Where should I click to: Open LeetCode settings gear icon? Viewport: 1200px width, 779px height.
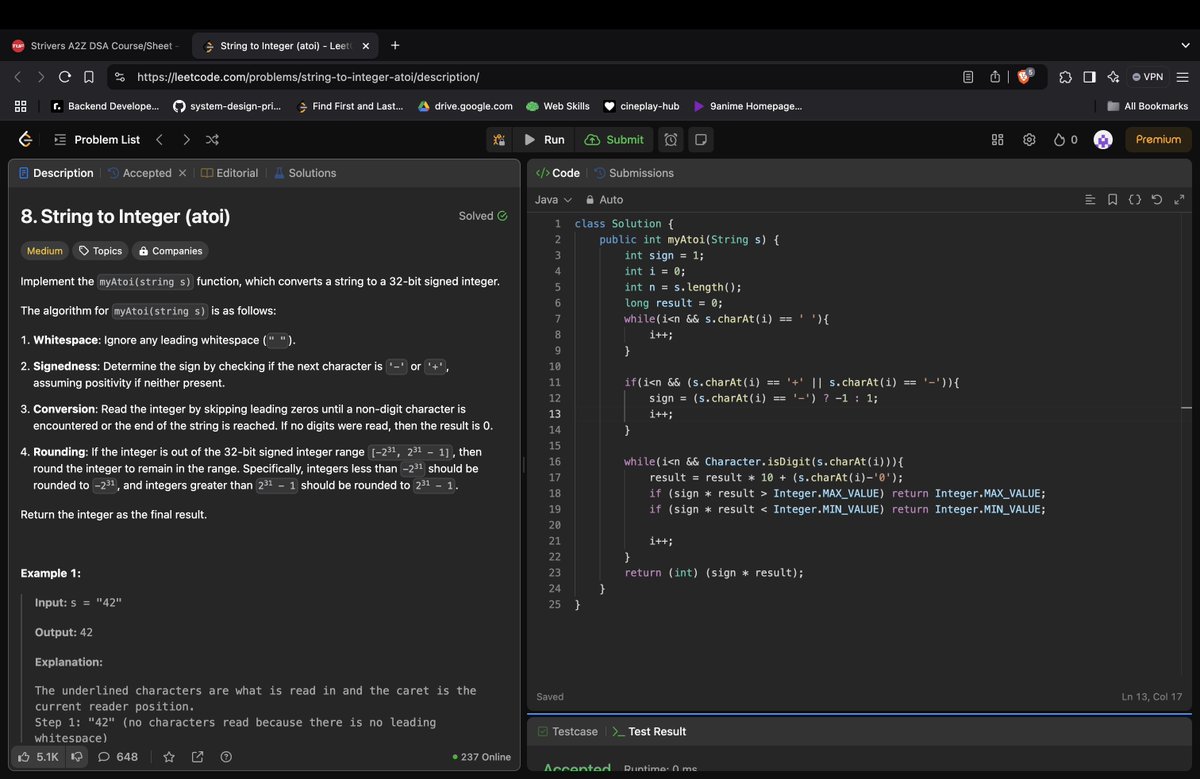(1029, 139)
